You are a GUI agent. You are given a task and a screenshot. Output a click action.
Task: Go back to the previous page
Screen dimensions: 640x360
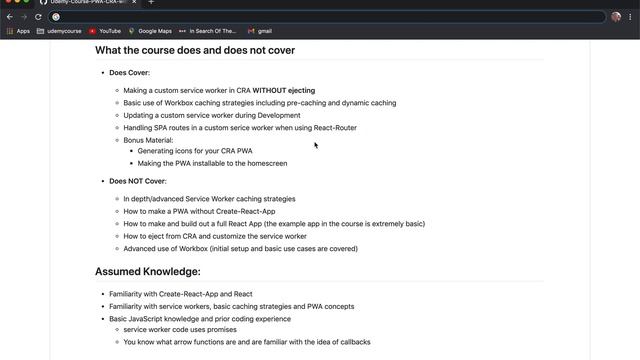pyautogui.click(x=10, y=17)
